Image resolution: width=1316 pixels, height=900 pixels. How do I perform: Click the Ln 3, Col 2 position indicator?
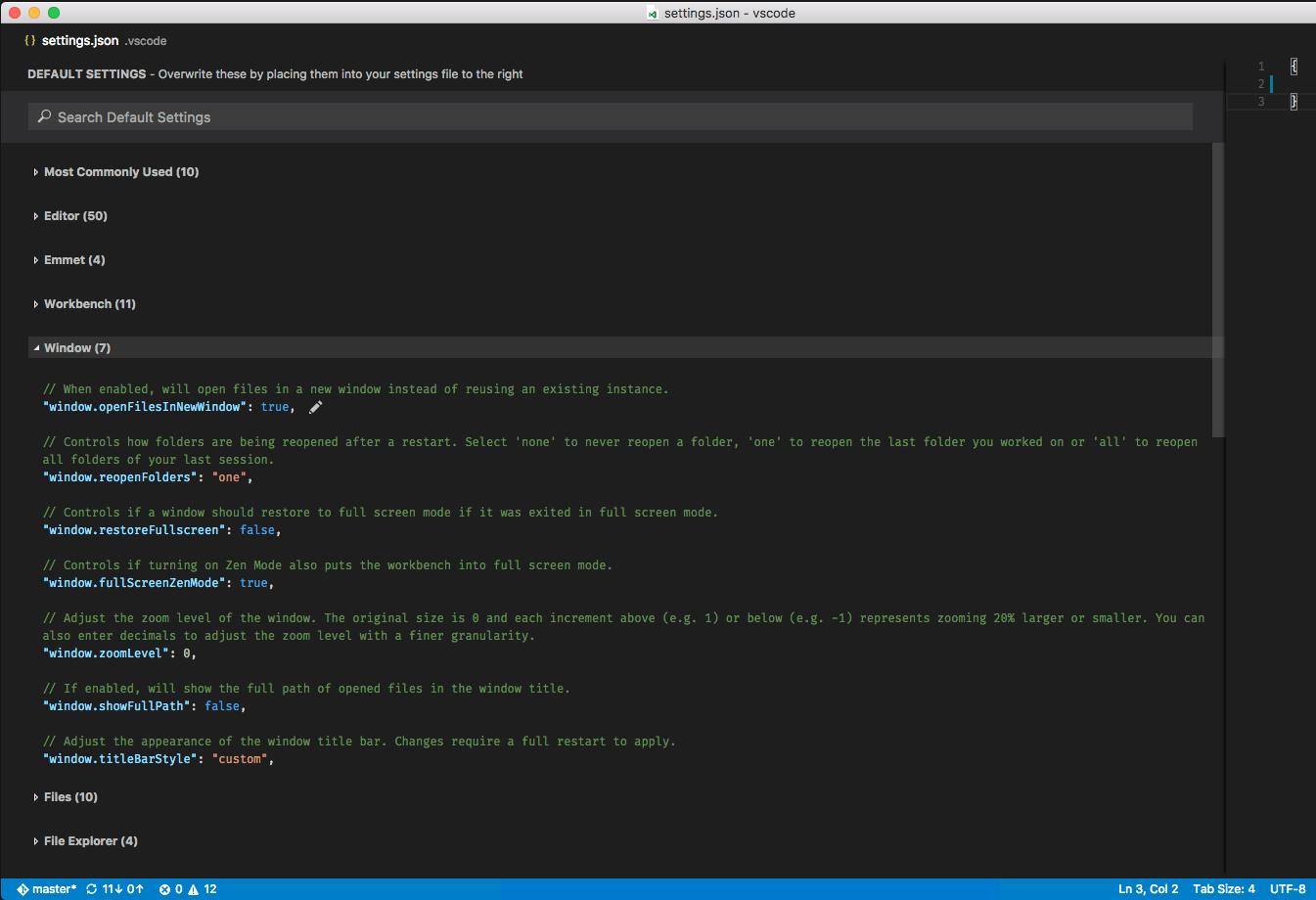tap(1148, 889)
